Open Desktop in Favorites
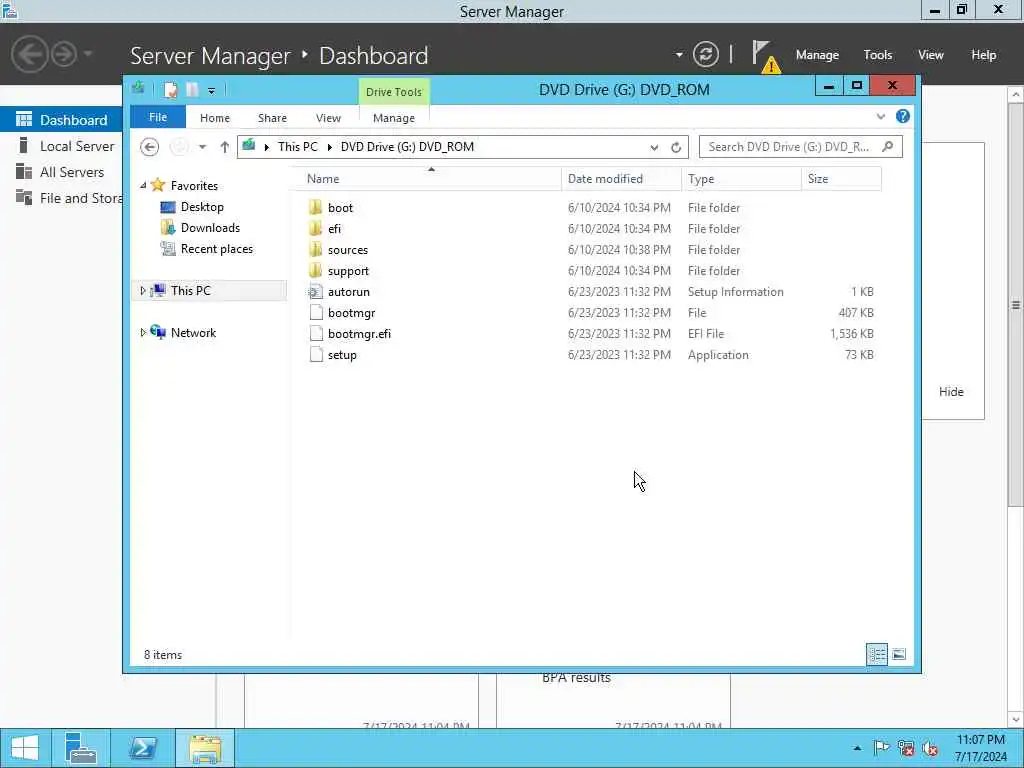Image resolution: width=1024 pixels, height=768 pixels. (202, 207)
